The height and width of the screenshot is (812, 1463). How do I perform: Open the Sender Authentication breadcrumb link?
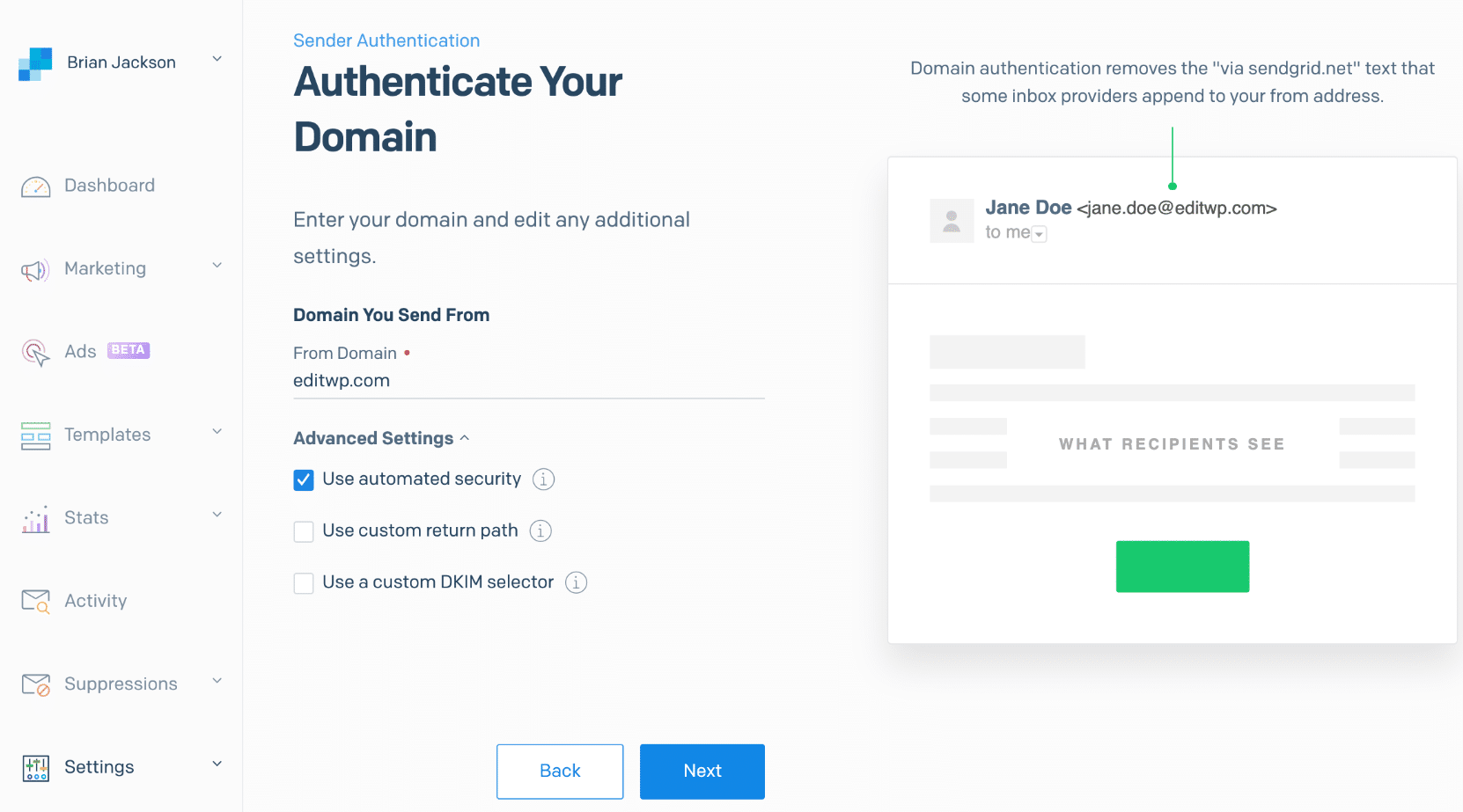point(386,40)
